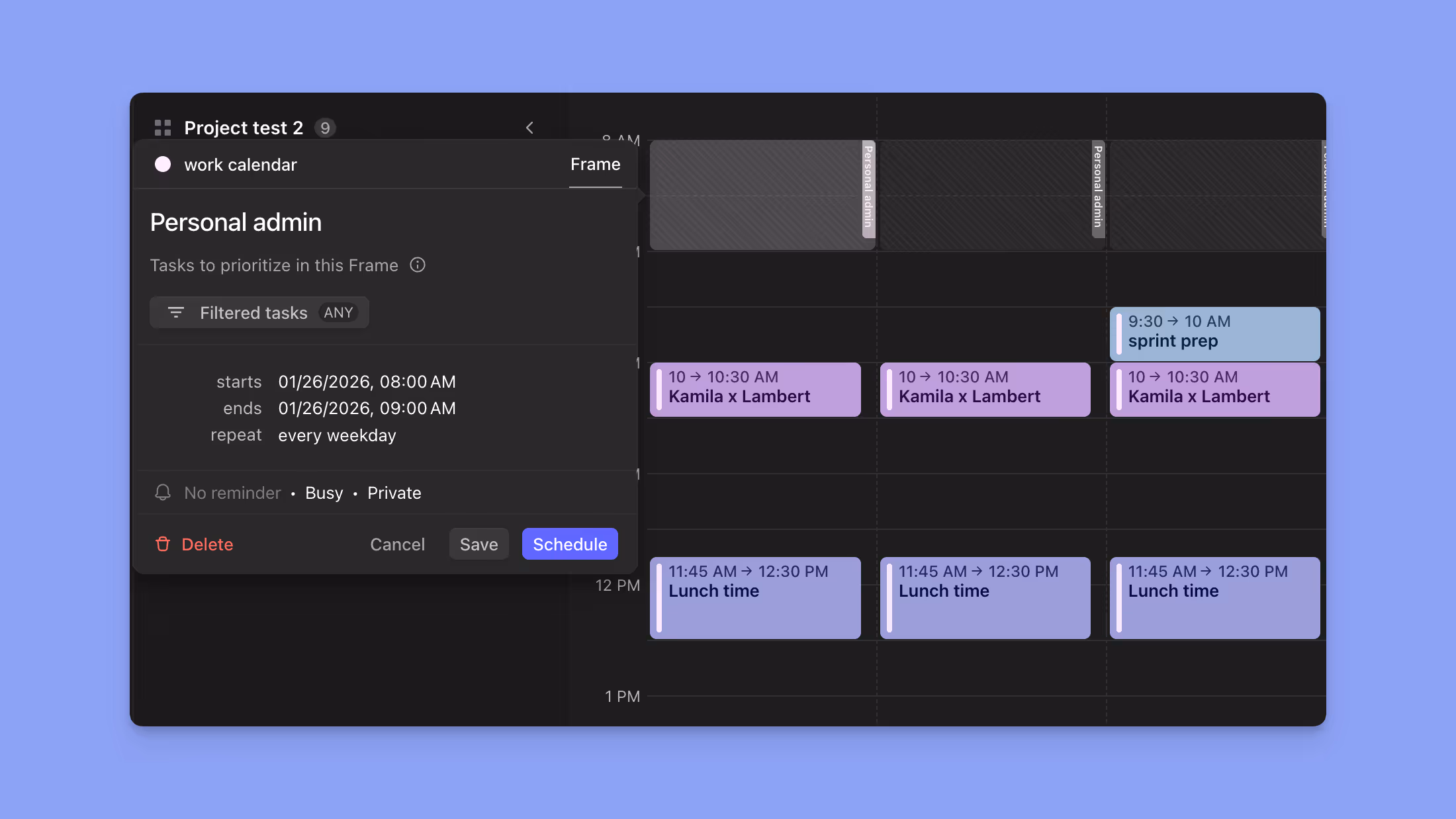
Task: Save the Personal admin event
Action: point(478,544)
